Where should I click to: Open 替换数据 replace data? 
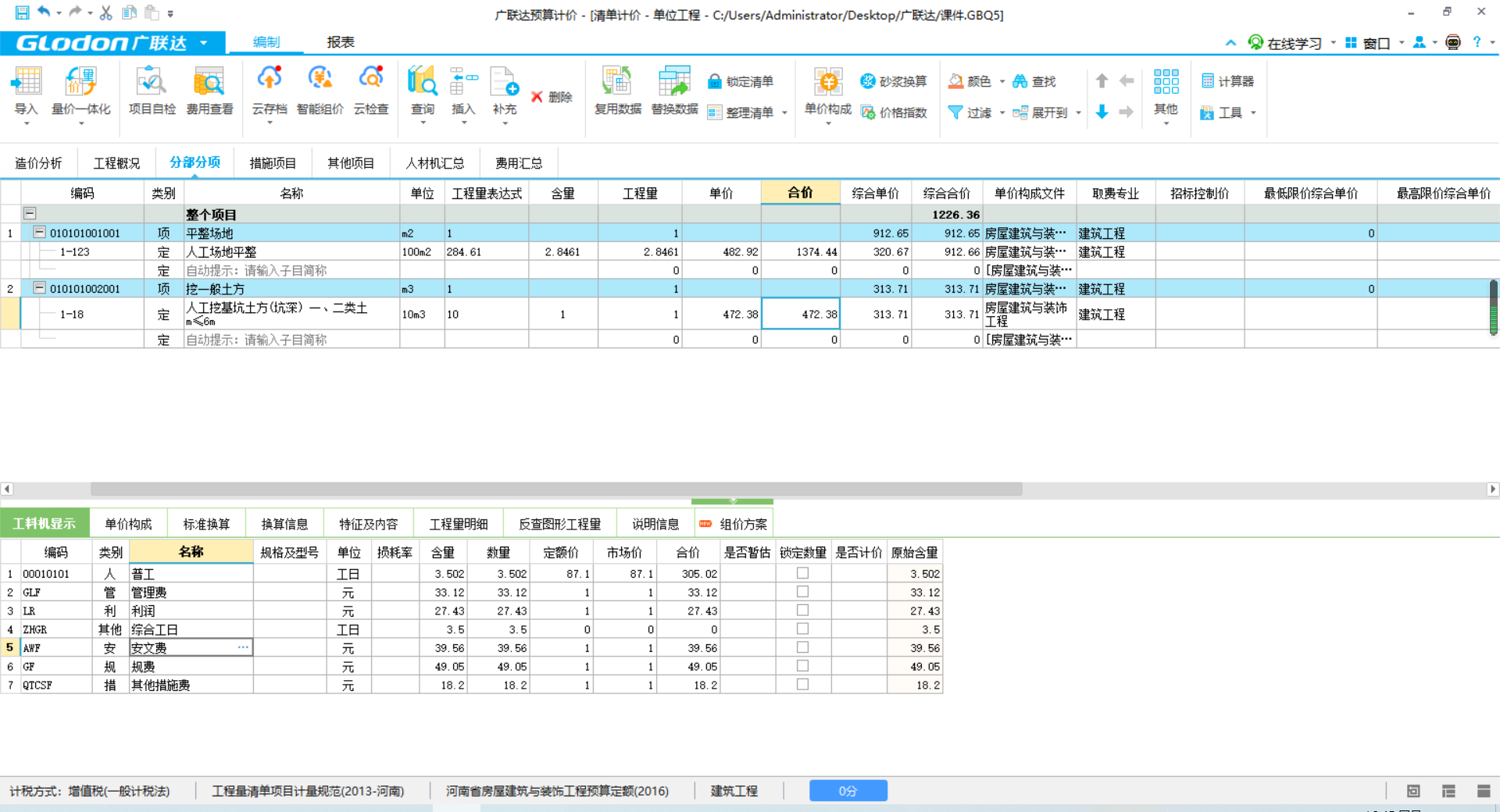point(674,92)
